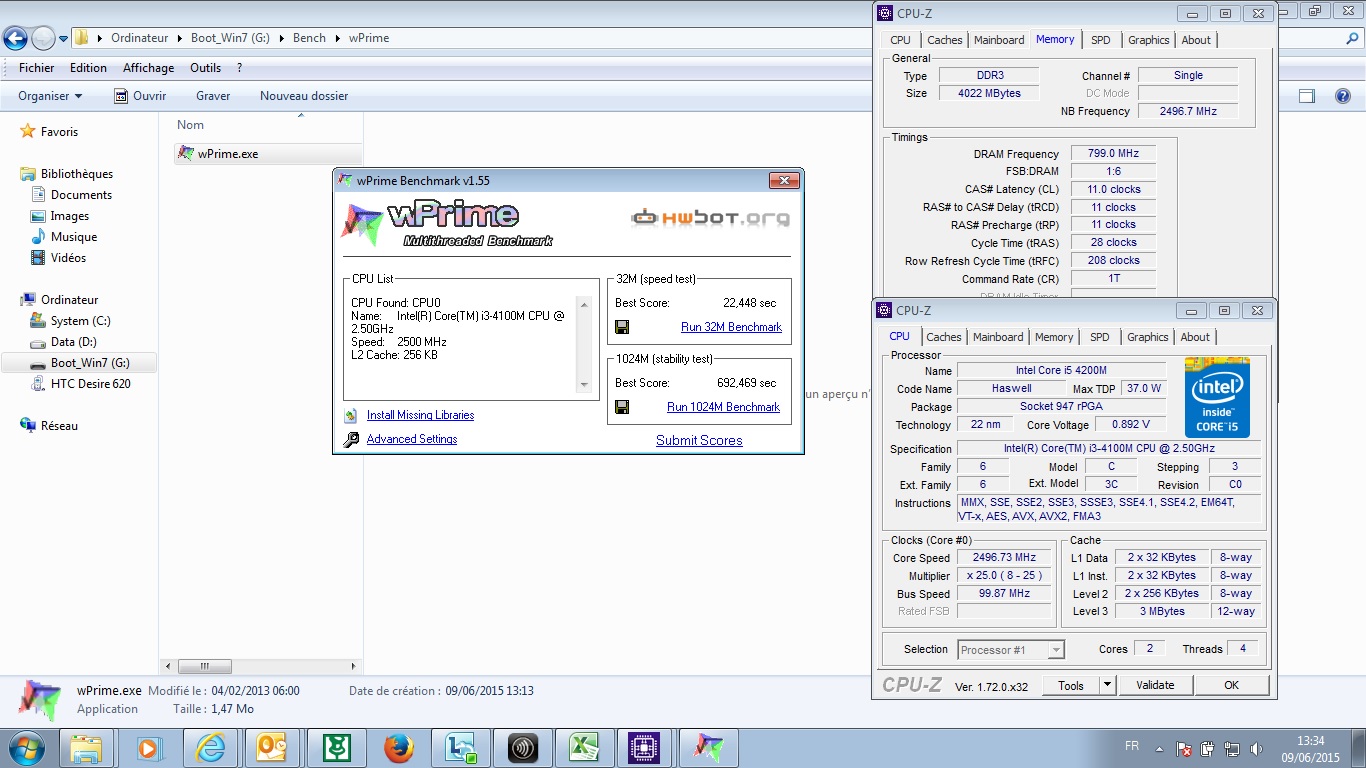Open the Musique library

pos(74,237)
